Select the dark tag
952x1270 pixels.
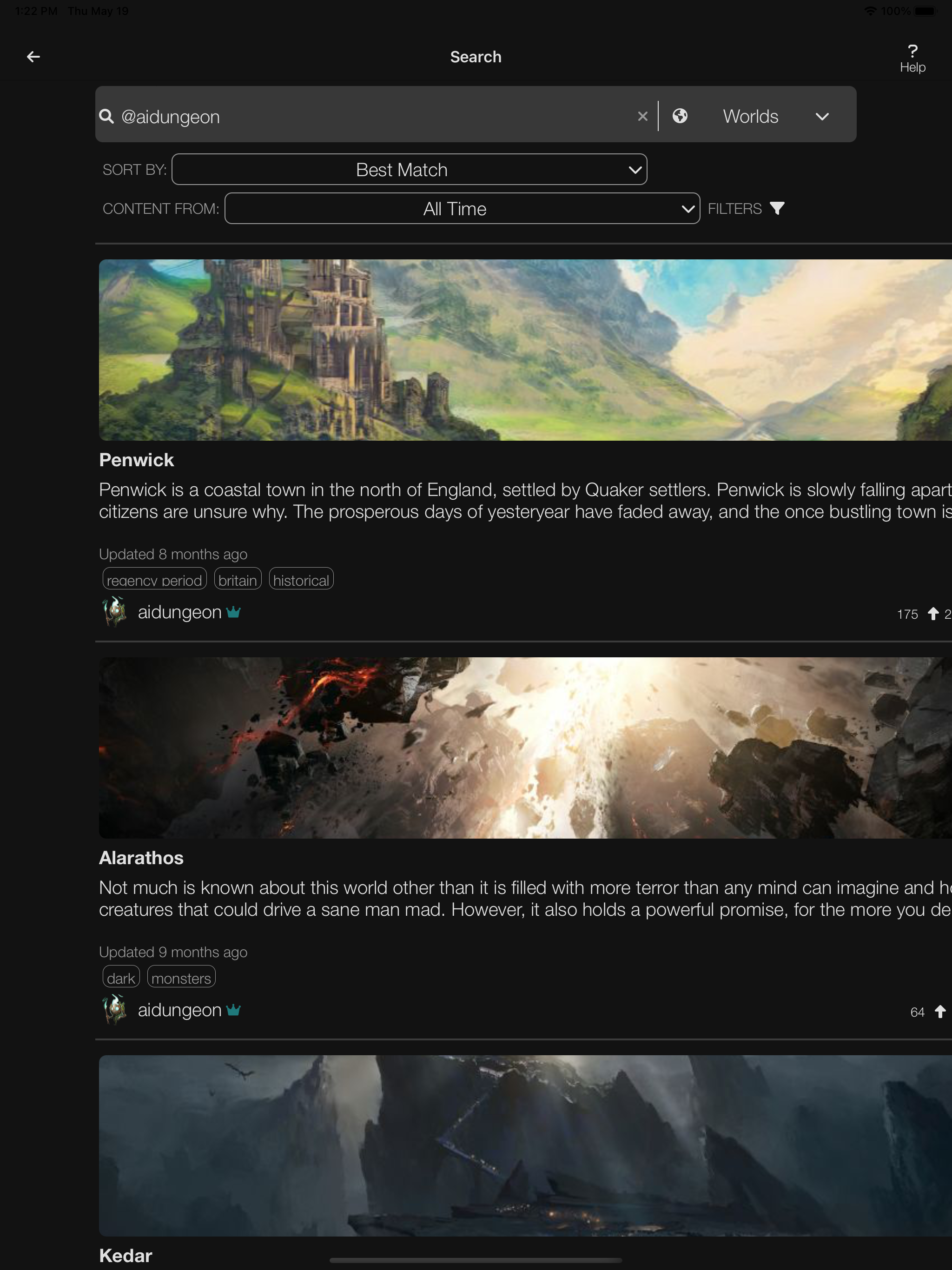121,977
